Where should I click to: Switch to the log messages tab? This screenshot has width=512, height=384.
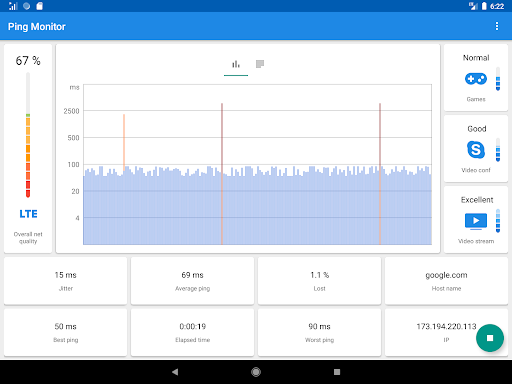pyautogui.click(x=260, y=64)
